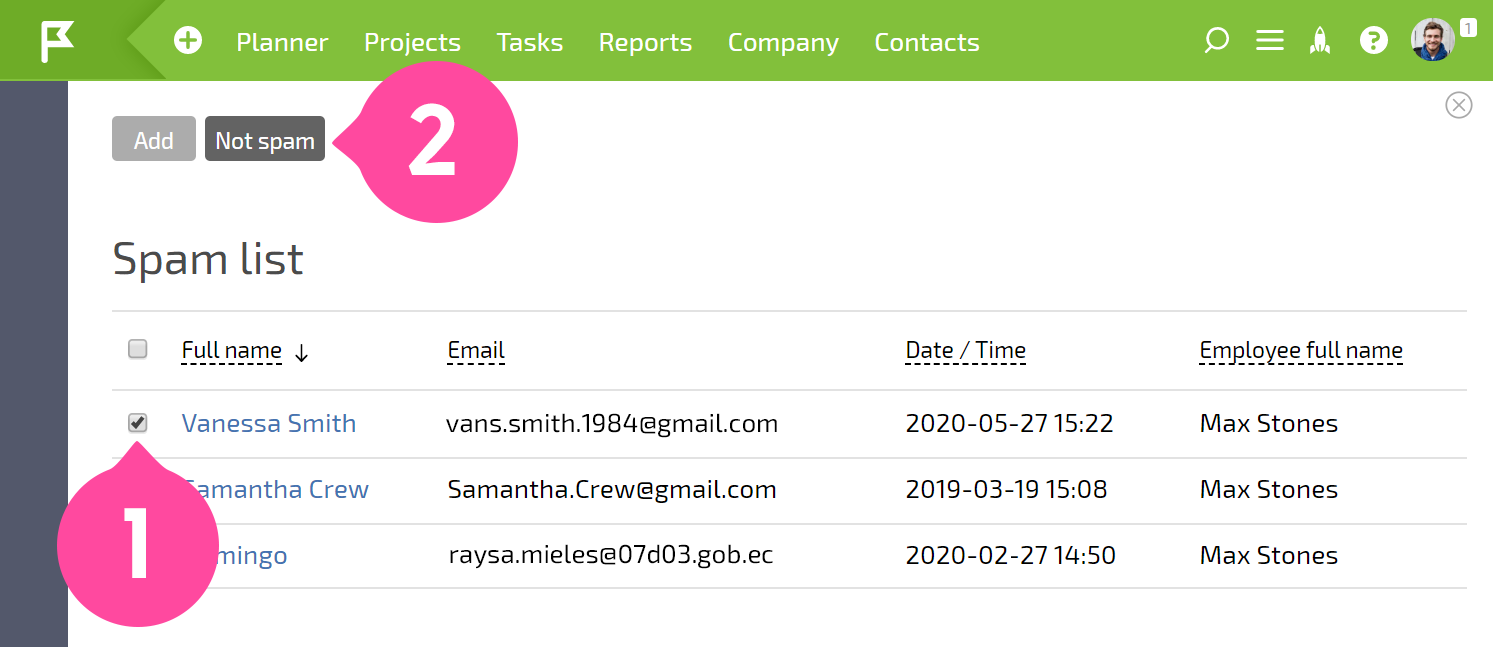Sort by the Email column header

point(476,351)
